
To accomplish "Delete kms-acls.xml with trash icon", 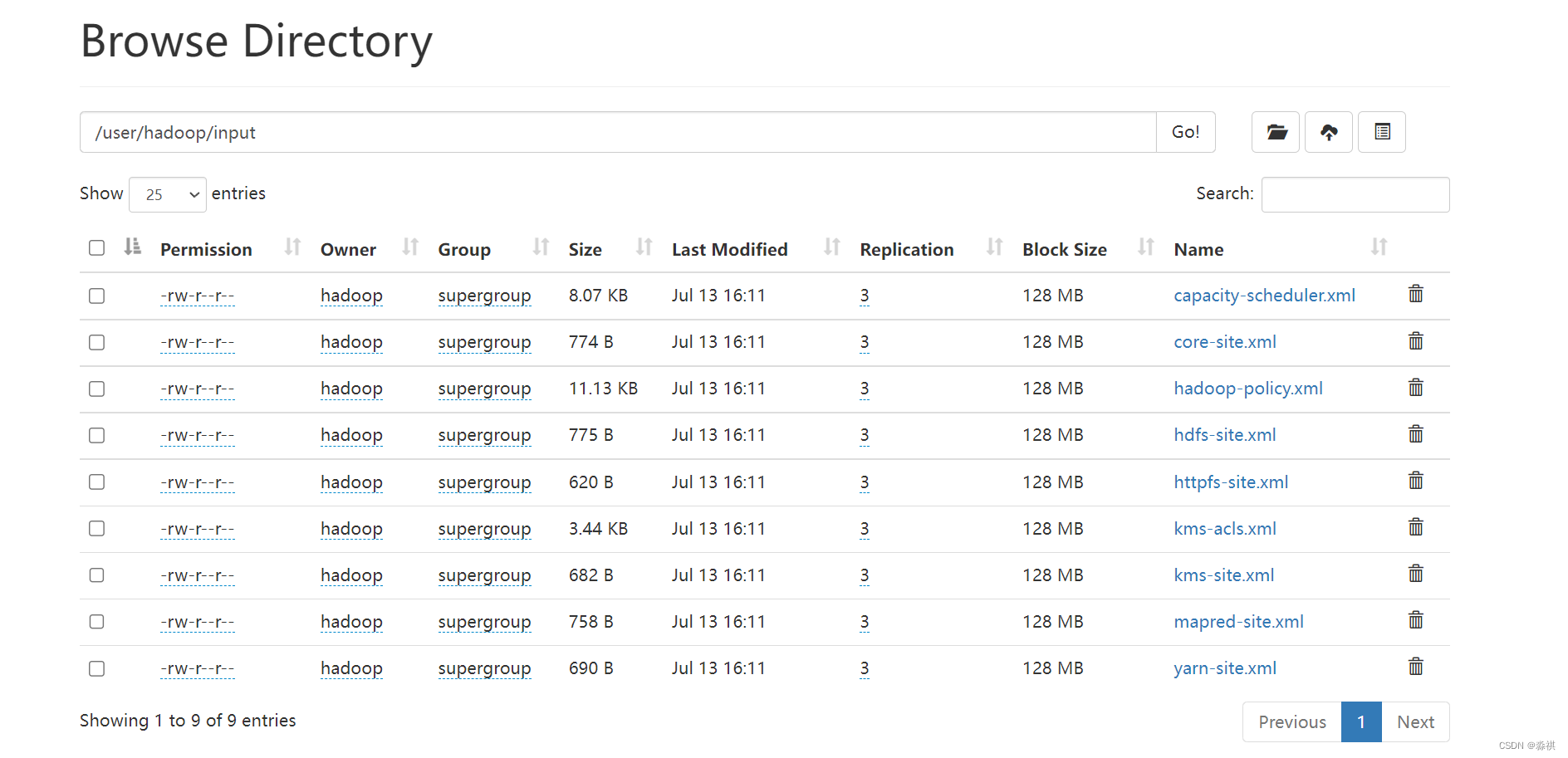I will [x=1416, y=527].
